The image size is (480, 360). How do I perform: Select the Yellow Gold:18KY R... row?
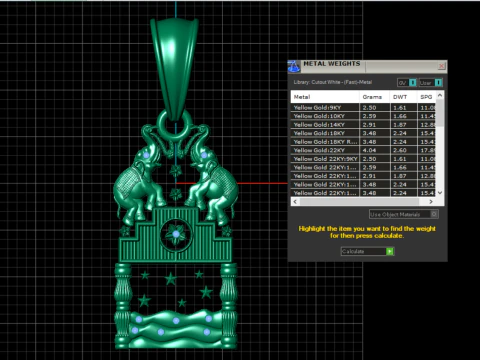(363, 142)
